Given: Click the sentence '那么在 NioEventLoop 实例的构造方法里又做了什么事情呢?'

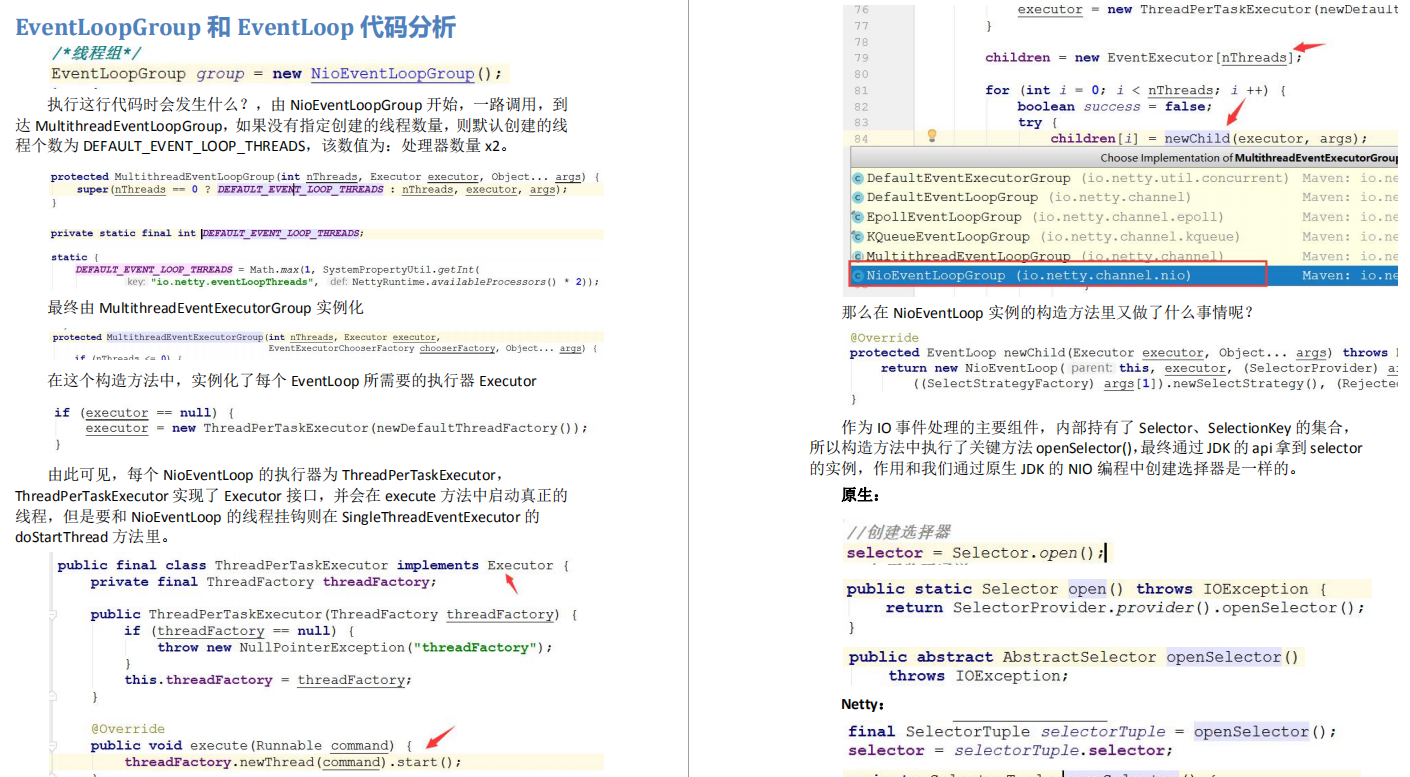Looking at the screenshot, I should pos(1048,313).
